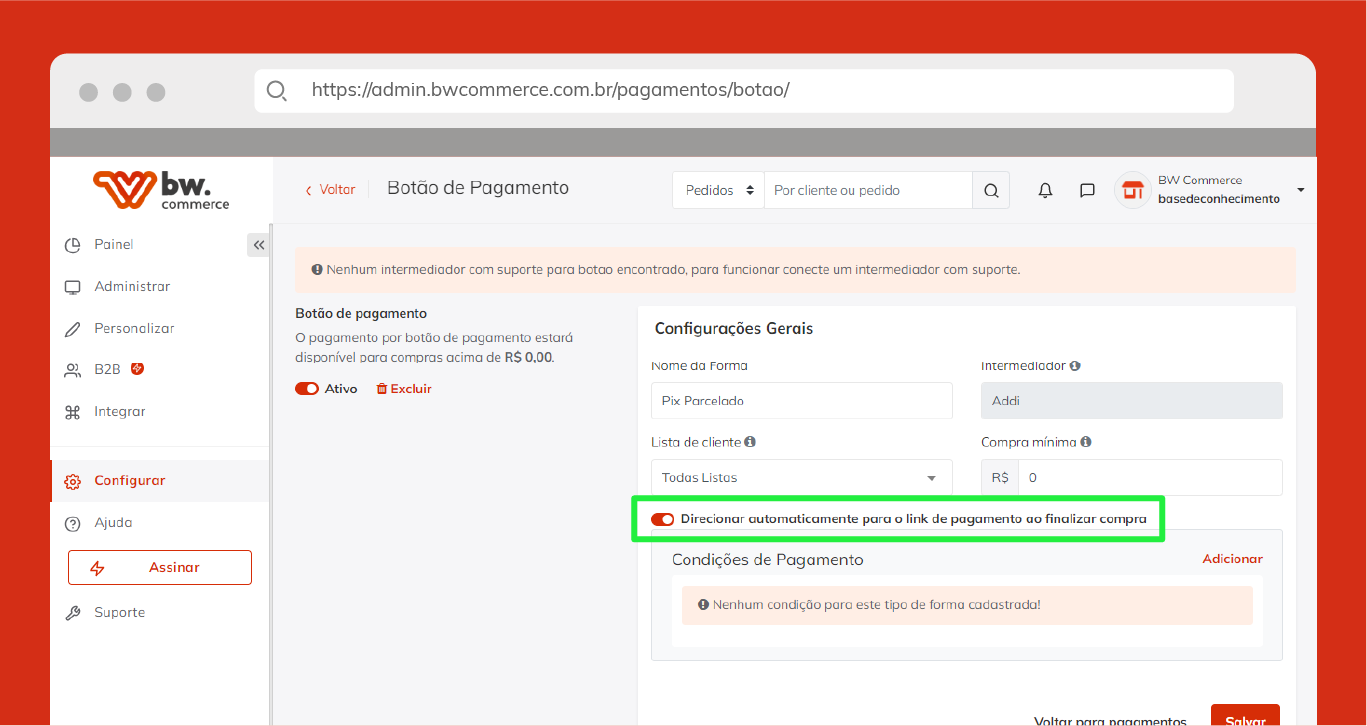Collapse the sidebar with double-chevron icon
Viewport: 1367px width, 726px height.
click(x=258, y=245)
